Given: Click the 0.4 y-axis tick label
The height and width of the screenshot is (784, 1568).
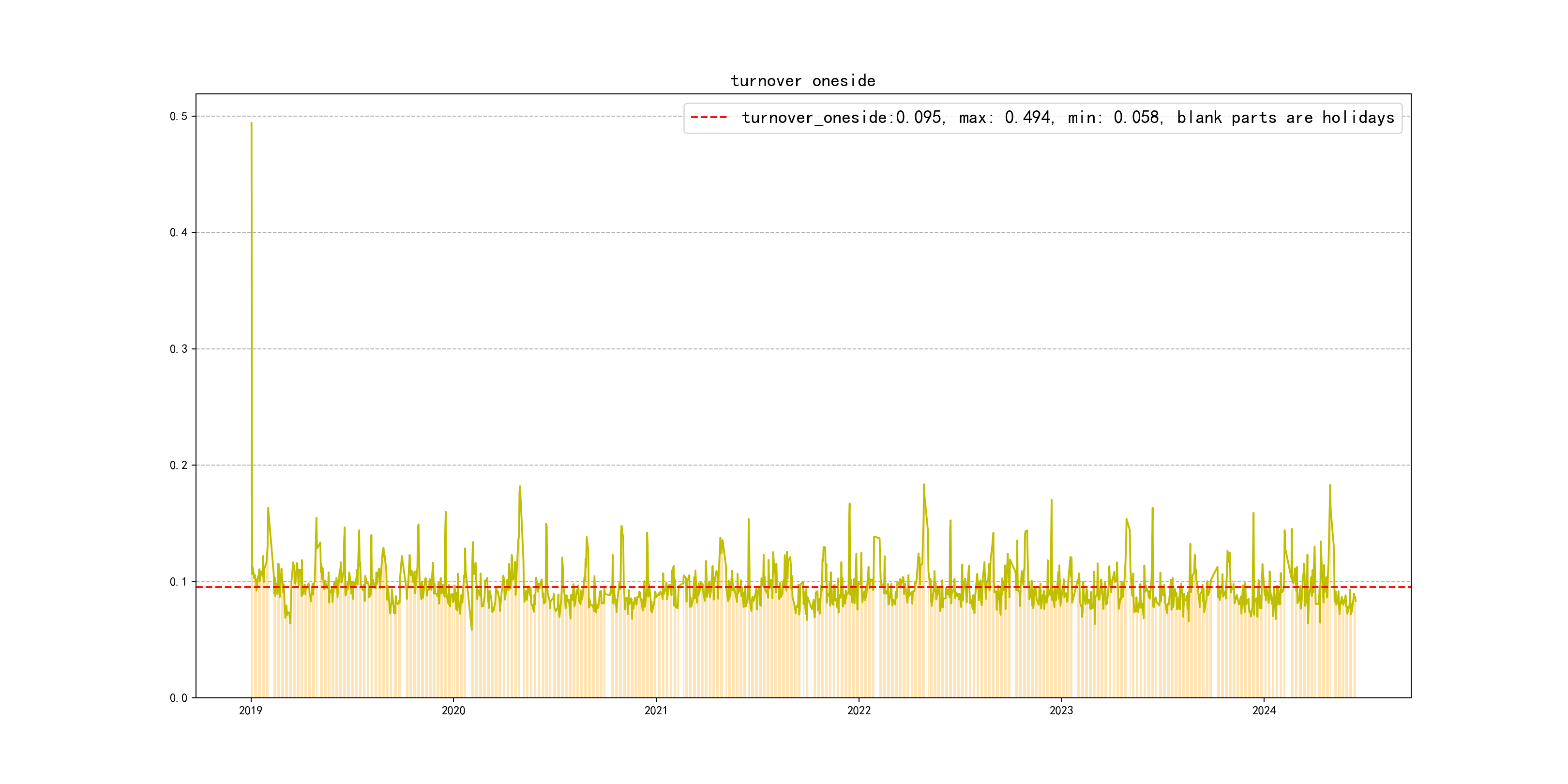Looking at the screenshot, I should coord(179,232).
